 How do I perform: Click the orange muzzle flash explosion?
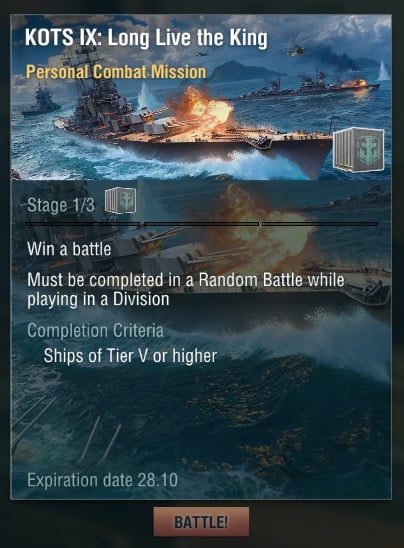200,107
